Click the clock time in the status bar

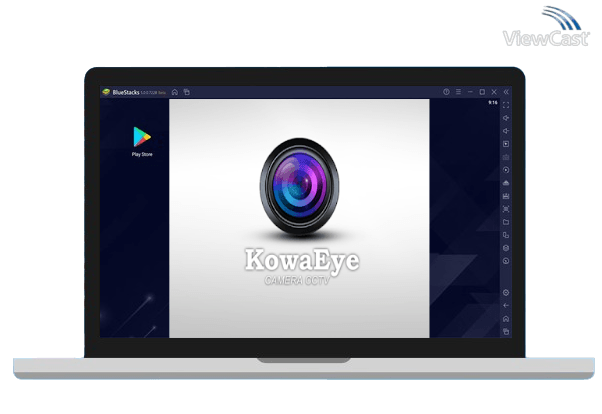(x=493, y=103)
